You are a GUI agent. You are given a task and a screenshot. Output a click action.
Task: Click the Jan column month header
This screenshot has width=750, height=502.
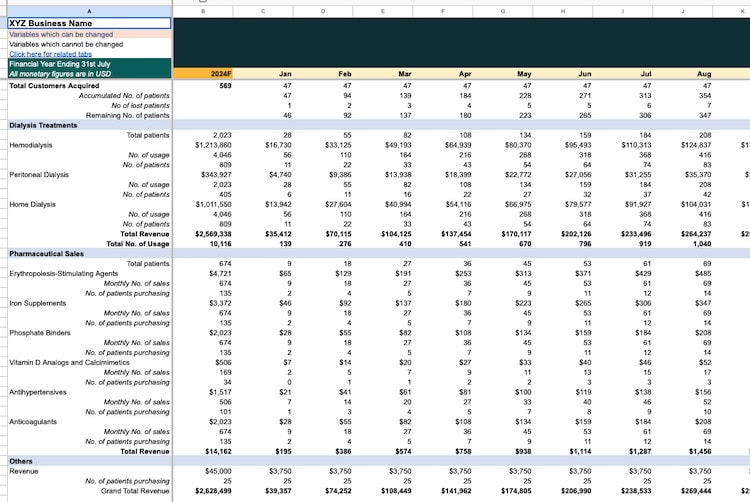pyautogui.click(x=285, y=74)
